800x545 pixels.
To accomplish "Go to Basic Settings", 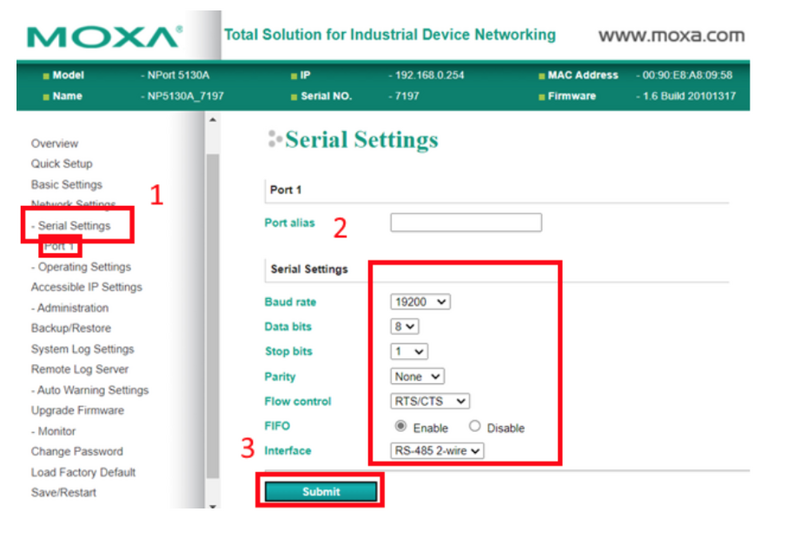I will pyautogui.click(x=66, y=184).
